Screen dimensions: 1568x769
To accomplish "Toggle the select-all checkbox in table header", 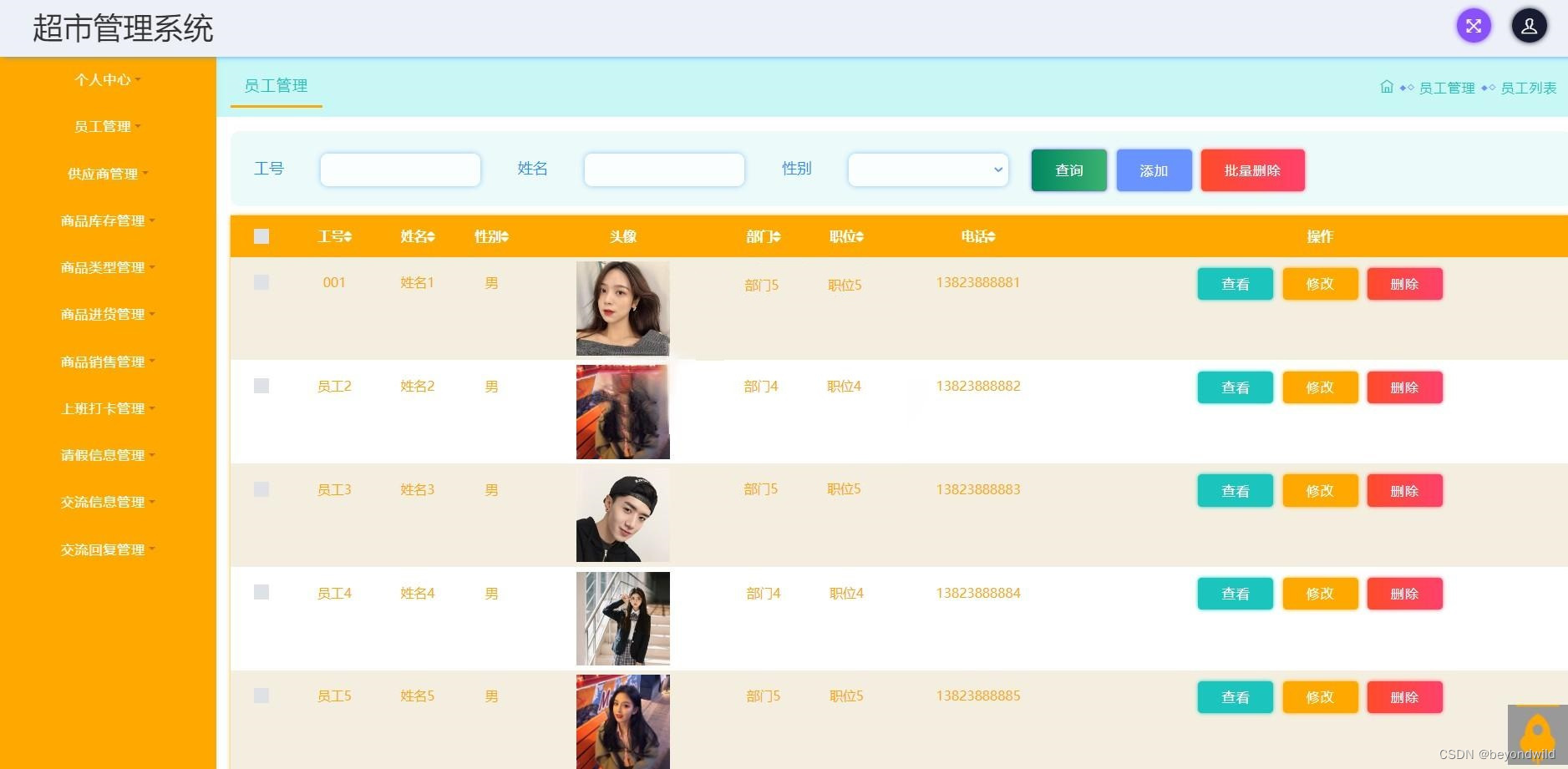I will click(x=261, y=236).
